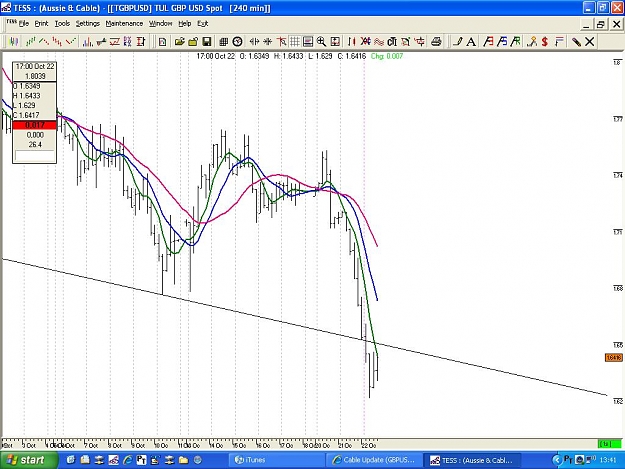
Task: Click the red 0.017 value cell
Action: 35,125
